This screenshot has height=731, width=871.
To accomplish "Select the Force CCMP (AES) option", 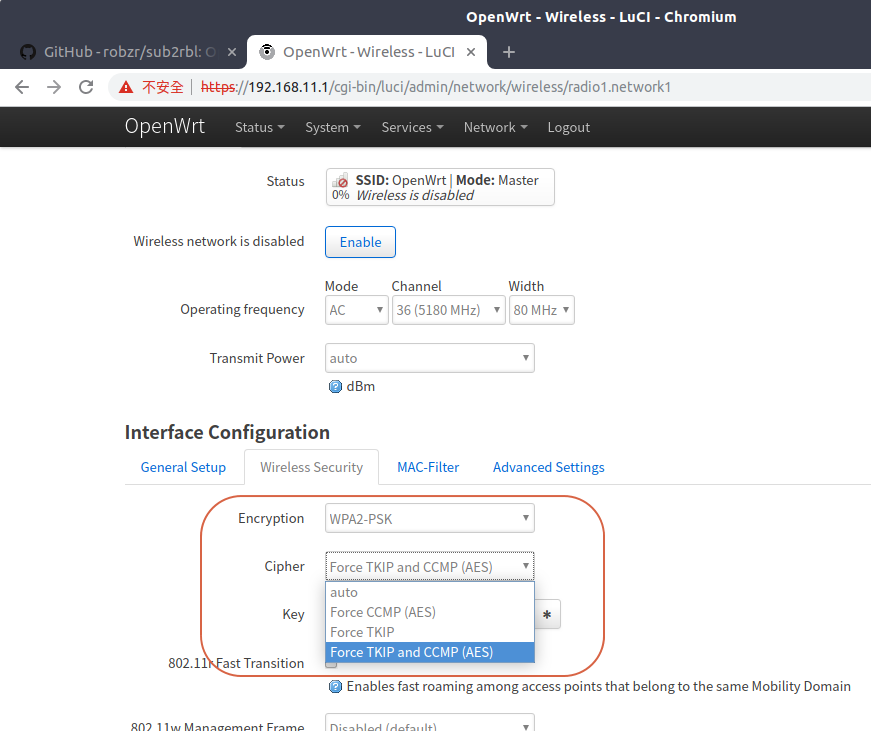I will click(x=430, y=612).
